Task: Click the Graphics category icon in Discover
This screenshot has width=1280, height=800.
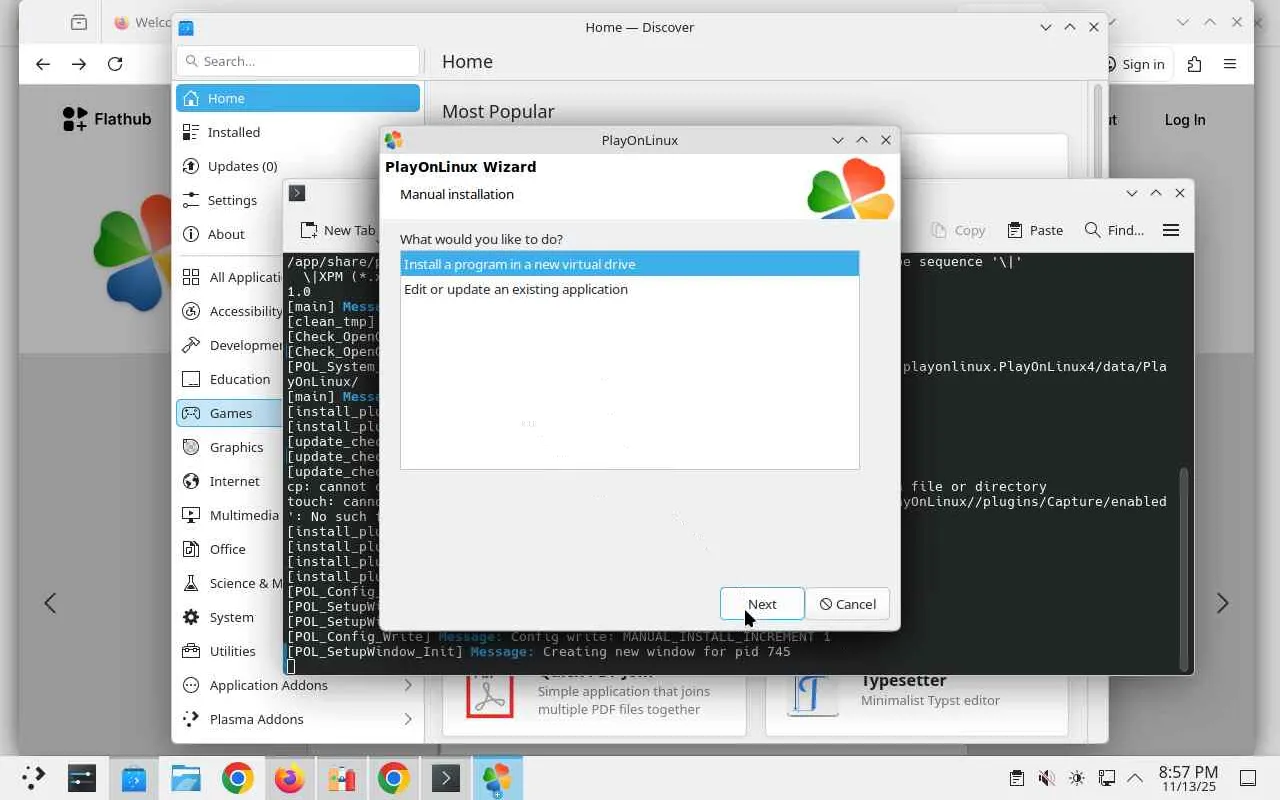Action: 191,447
